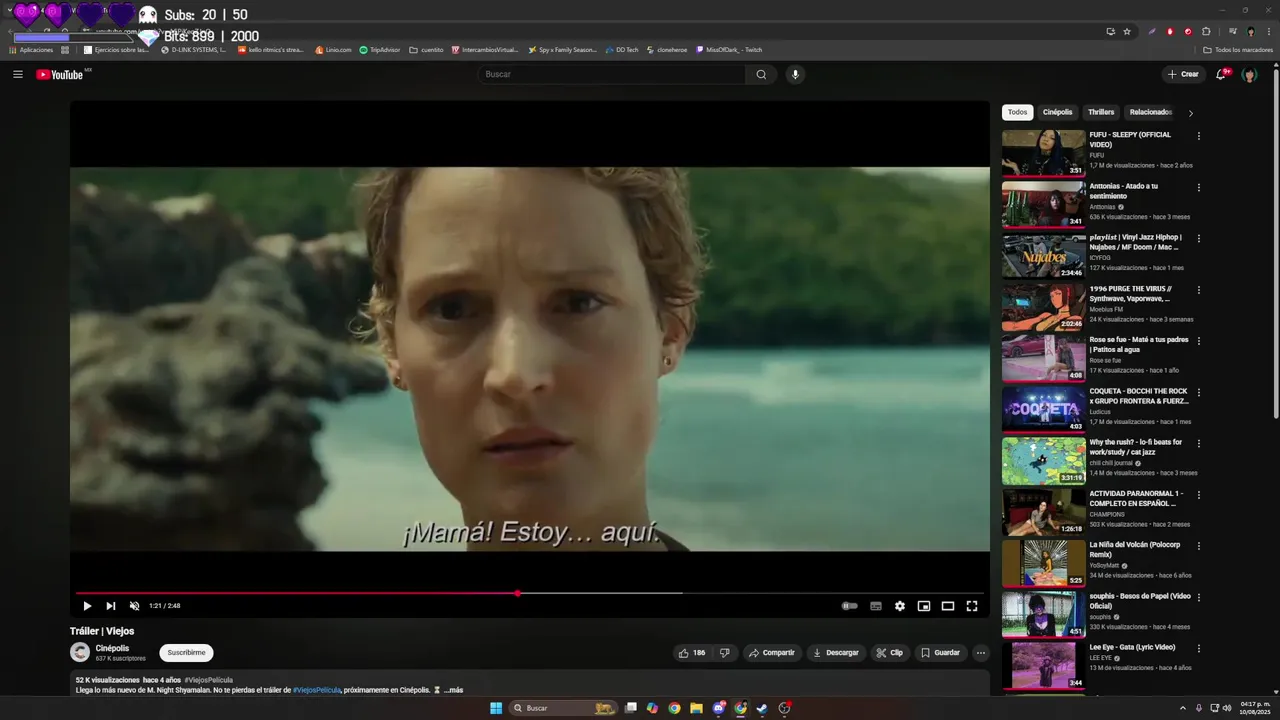Click the Buscar search input field

coord(611,74)
